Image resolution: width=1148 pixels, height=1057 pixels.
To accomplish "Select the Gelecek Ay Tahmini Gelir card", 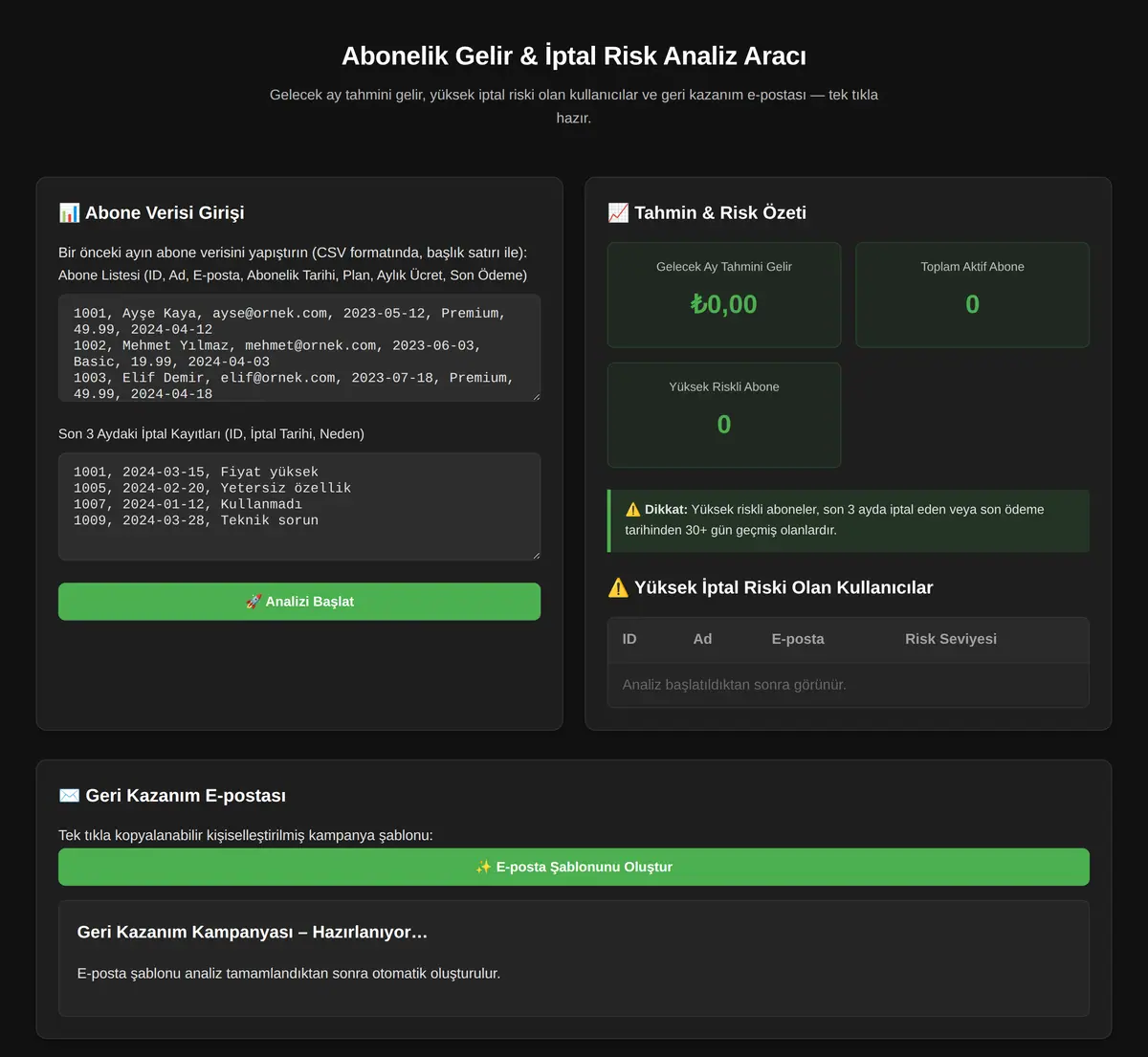I will point(724,295).
